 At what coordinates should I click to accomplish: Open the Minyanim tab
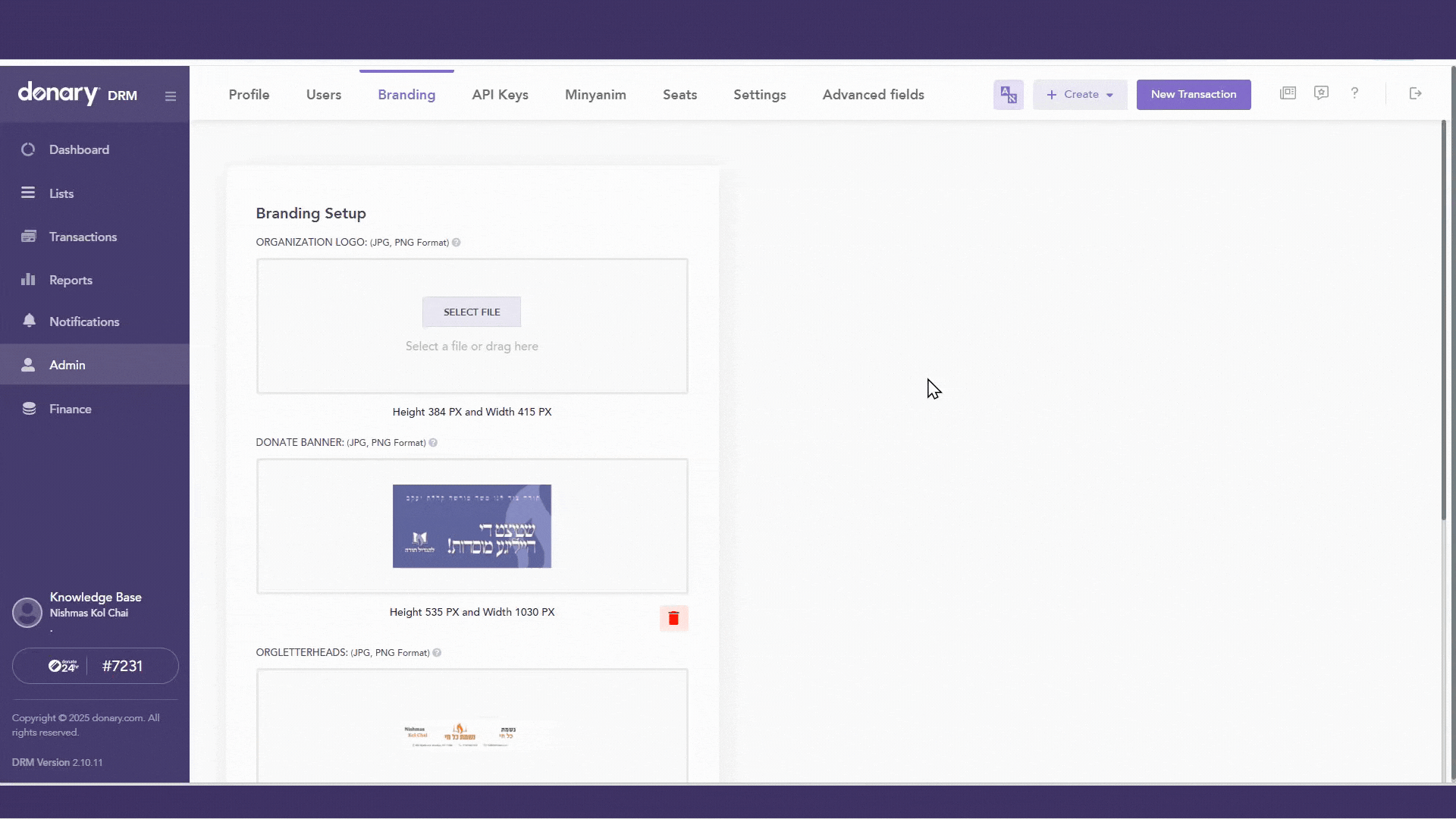coord(595,95)
